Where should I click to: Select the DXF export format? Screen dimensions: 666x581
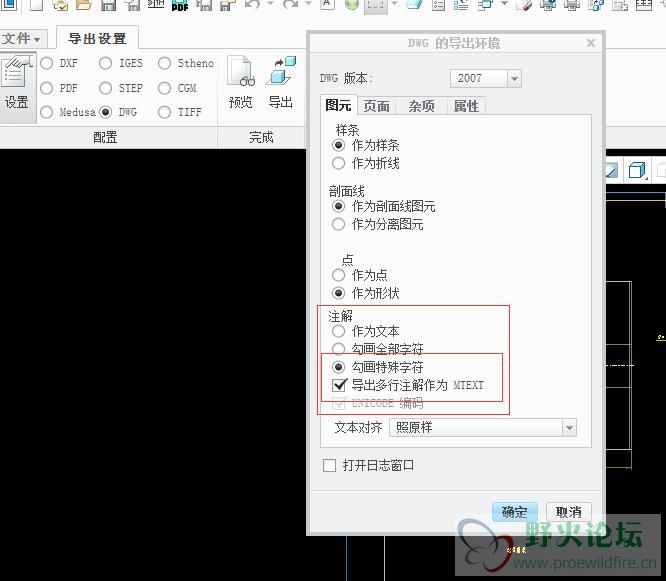pos(46,63)
